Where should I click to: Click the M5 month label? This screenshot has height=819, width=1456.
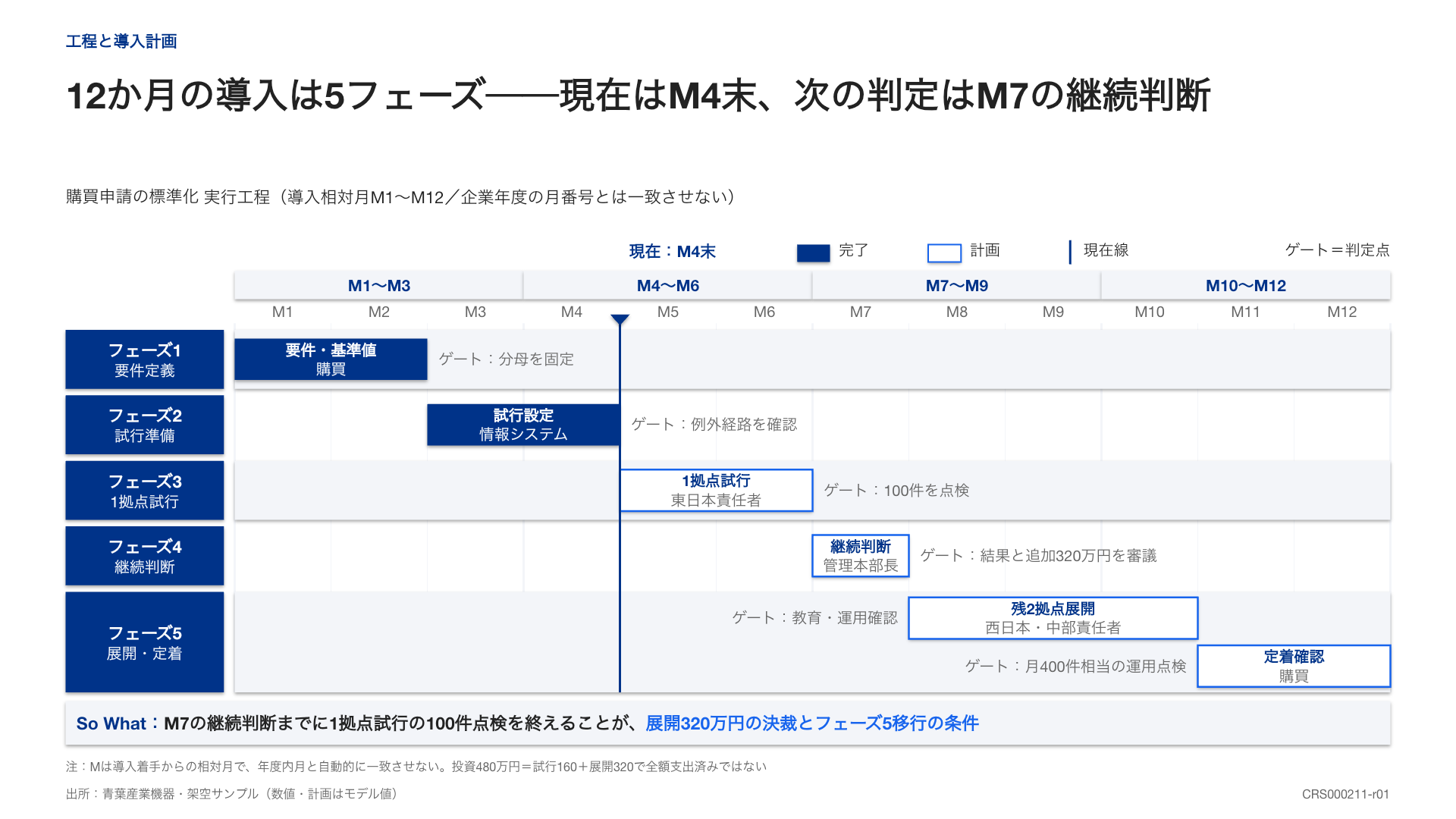(667, 312)
